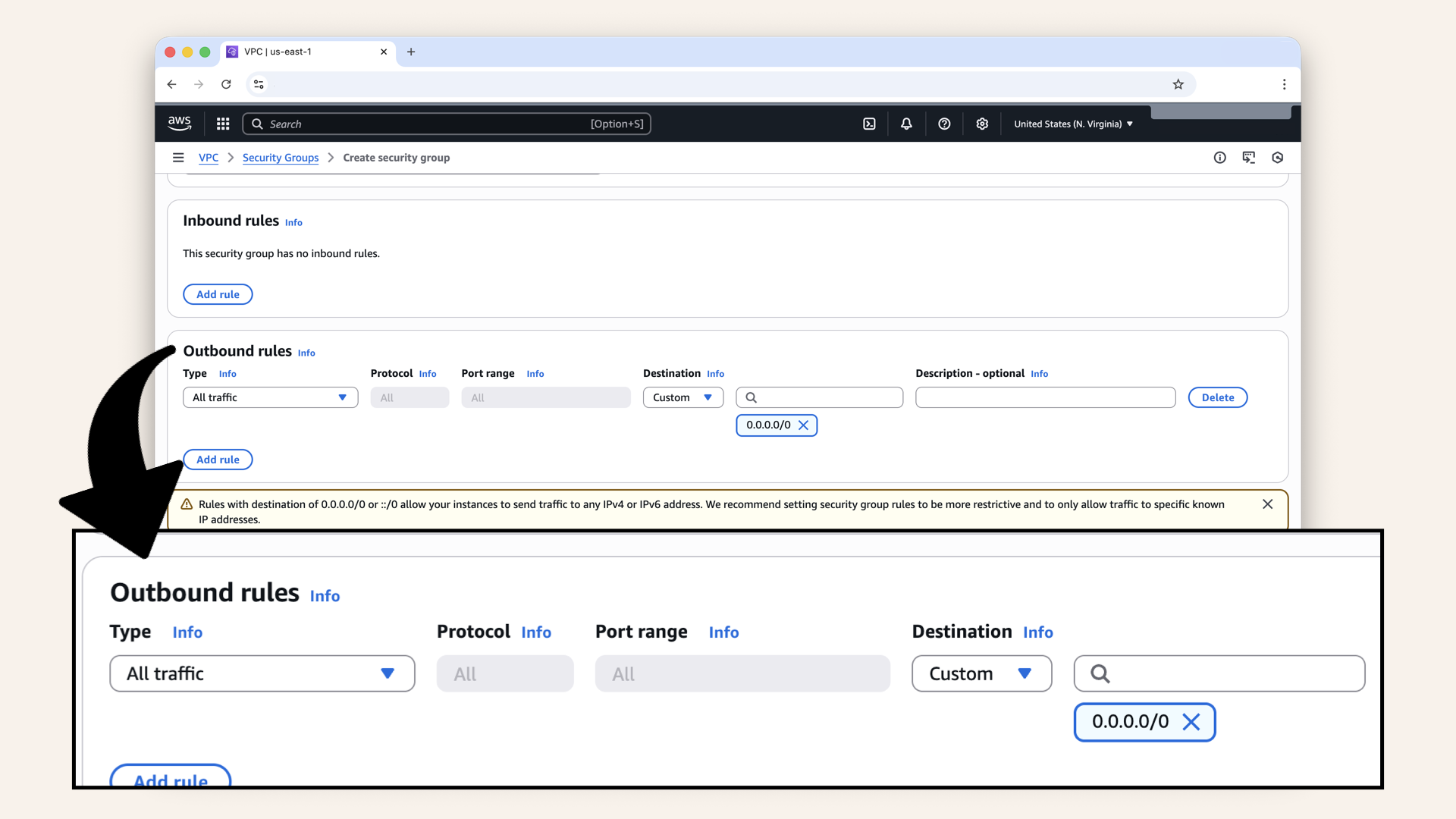Remove the 0.0.0.0/0 destination chip
Screen dimensions: 1456x819
[804, 425]
